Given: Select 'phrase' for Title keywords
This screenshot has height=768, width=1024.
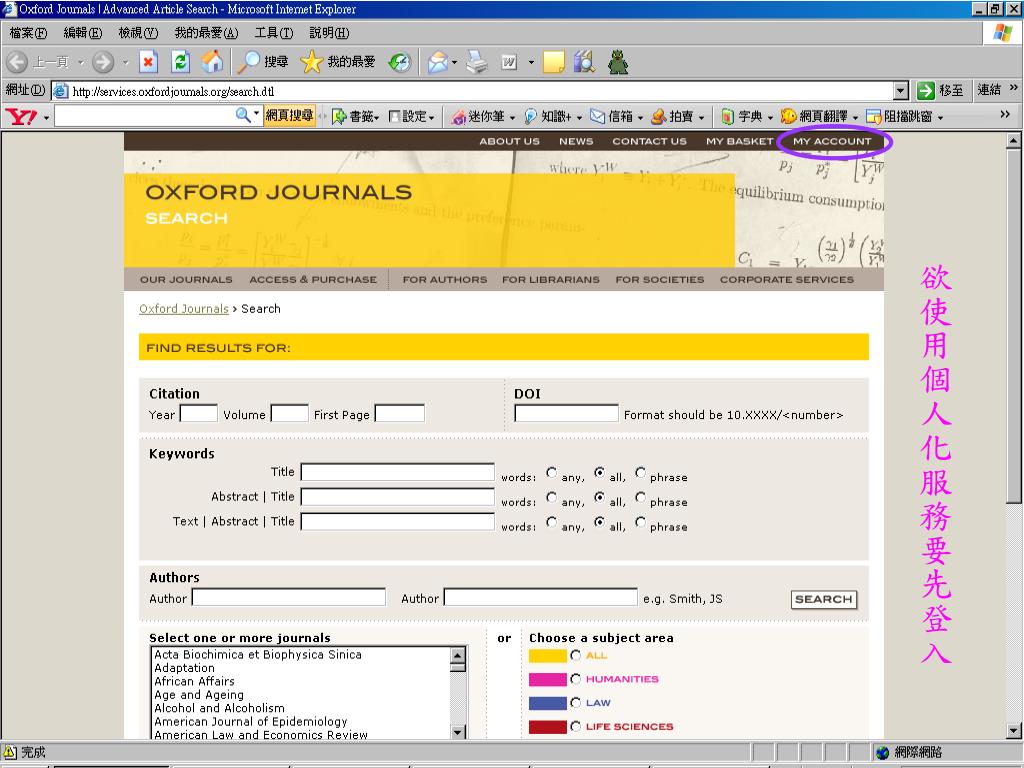Looking at the screenshot, I should 641,472.
